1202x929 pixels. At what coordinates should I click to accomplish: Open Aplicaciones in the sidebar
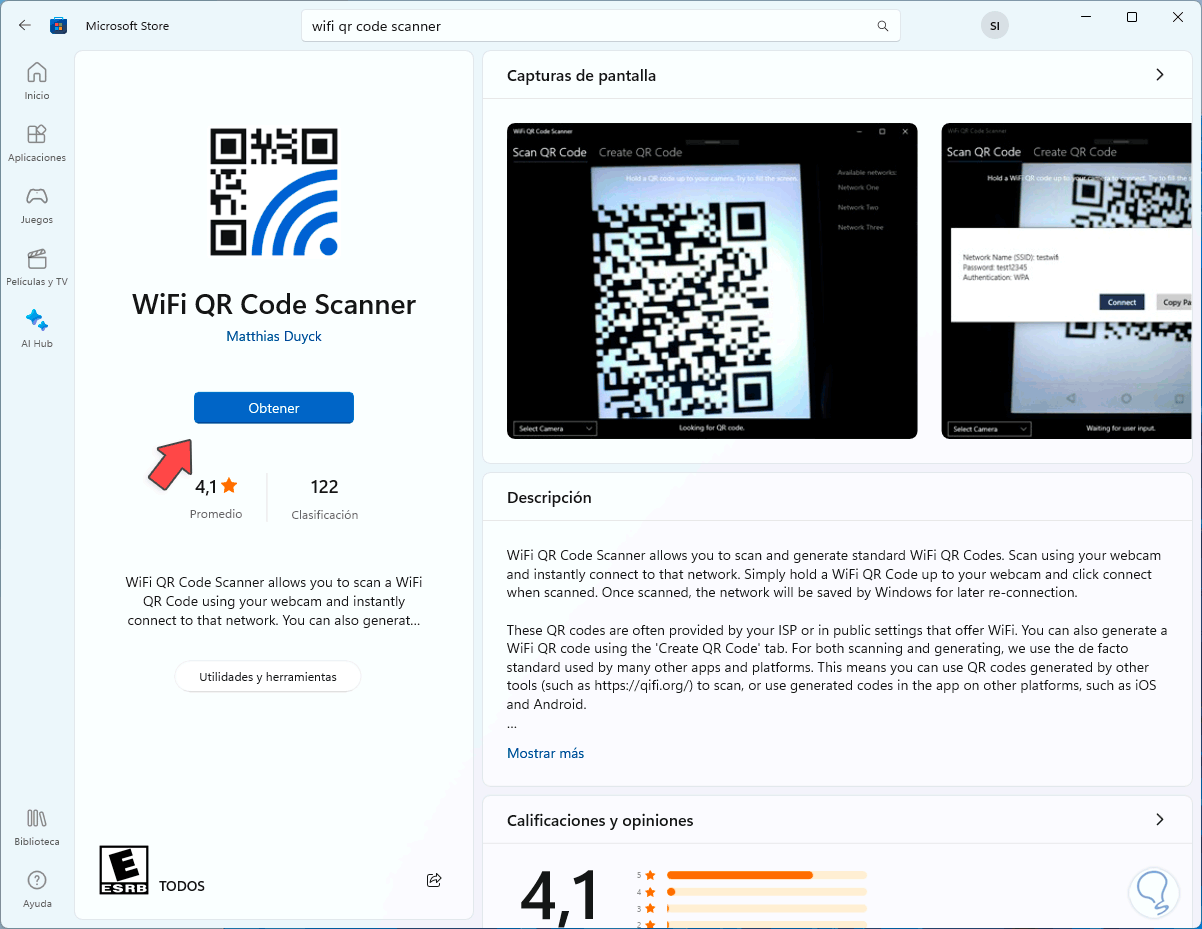pos(37,143)
